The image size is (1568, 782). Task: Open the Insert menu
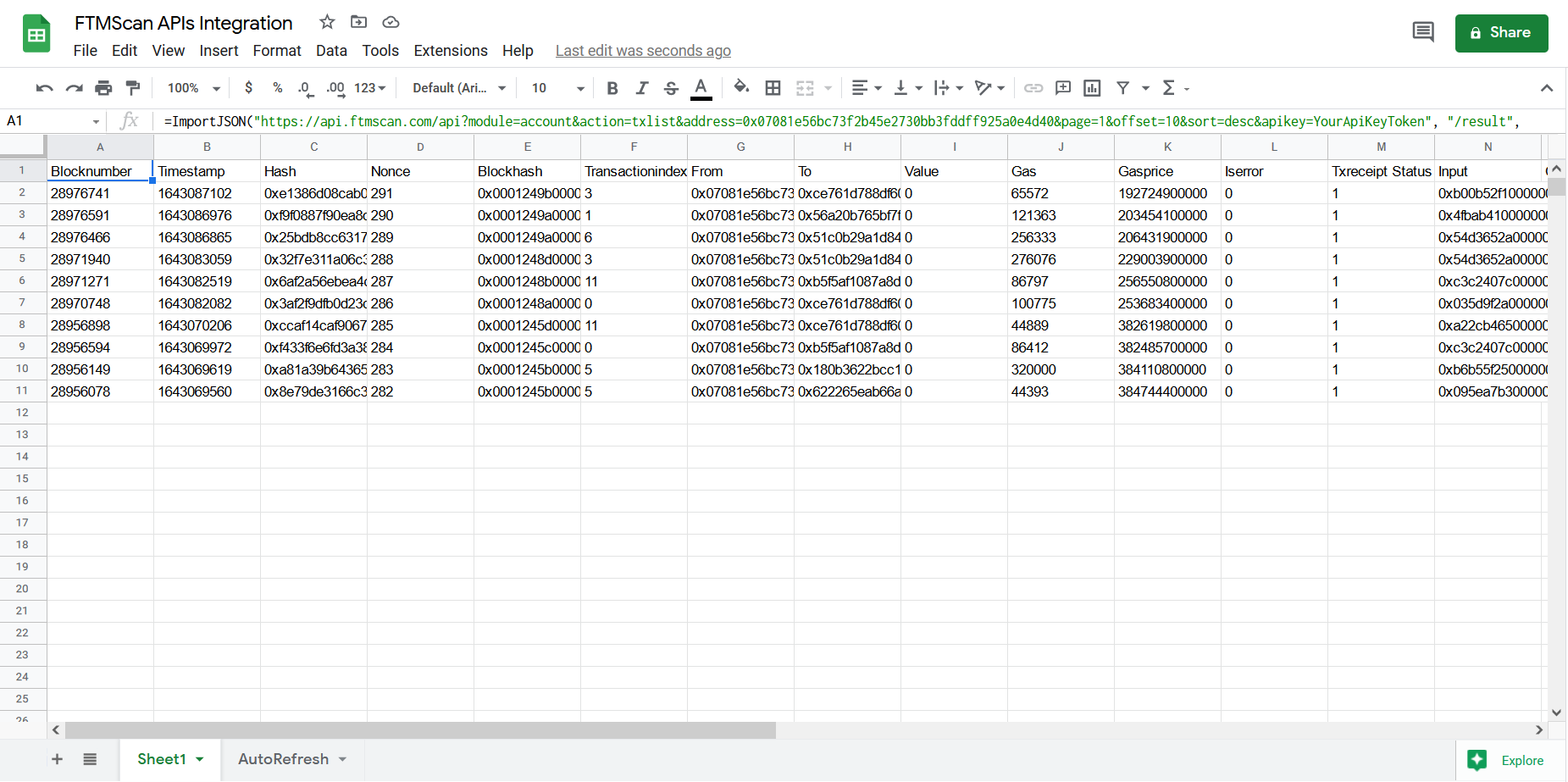tap(219, 51)
